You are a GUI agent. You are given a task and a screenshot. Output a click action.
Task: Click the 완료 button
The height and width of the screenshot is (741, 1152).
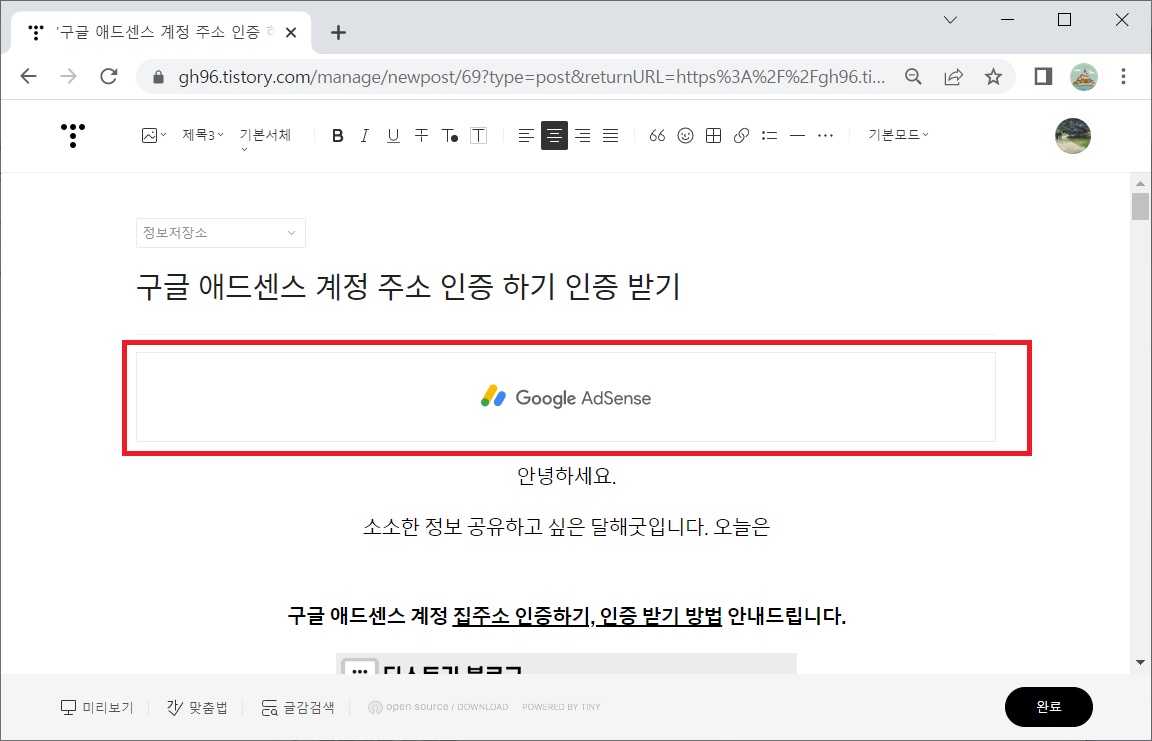coord(1048,706)
